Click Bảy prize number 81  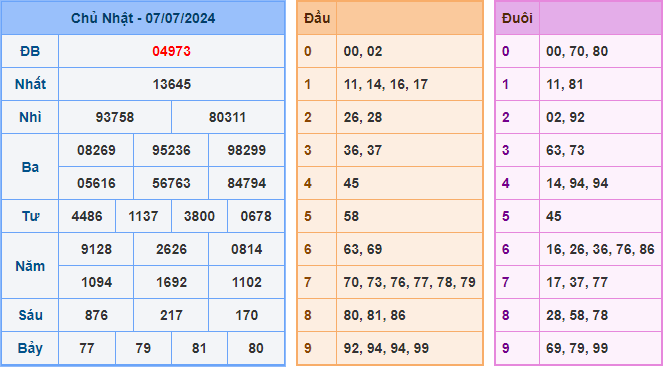click(199, 348)
